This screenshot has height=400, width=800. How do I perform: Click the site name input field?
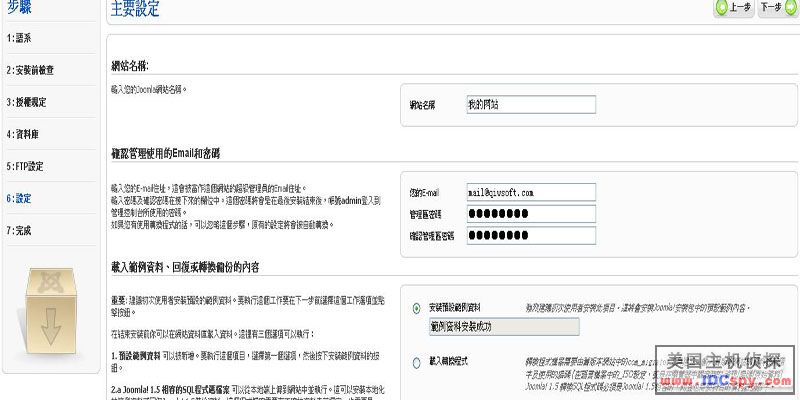pos(531,105)
